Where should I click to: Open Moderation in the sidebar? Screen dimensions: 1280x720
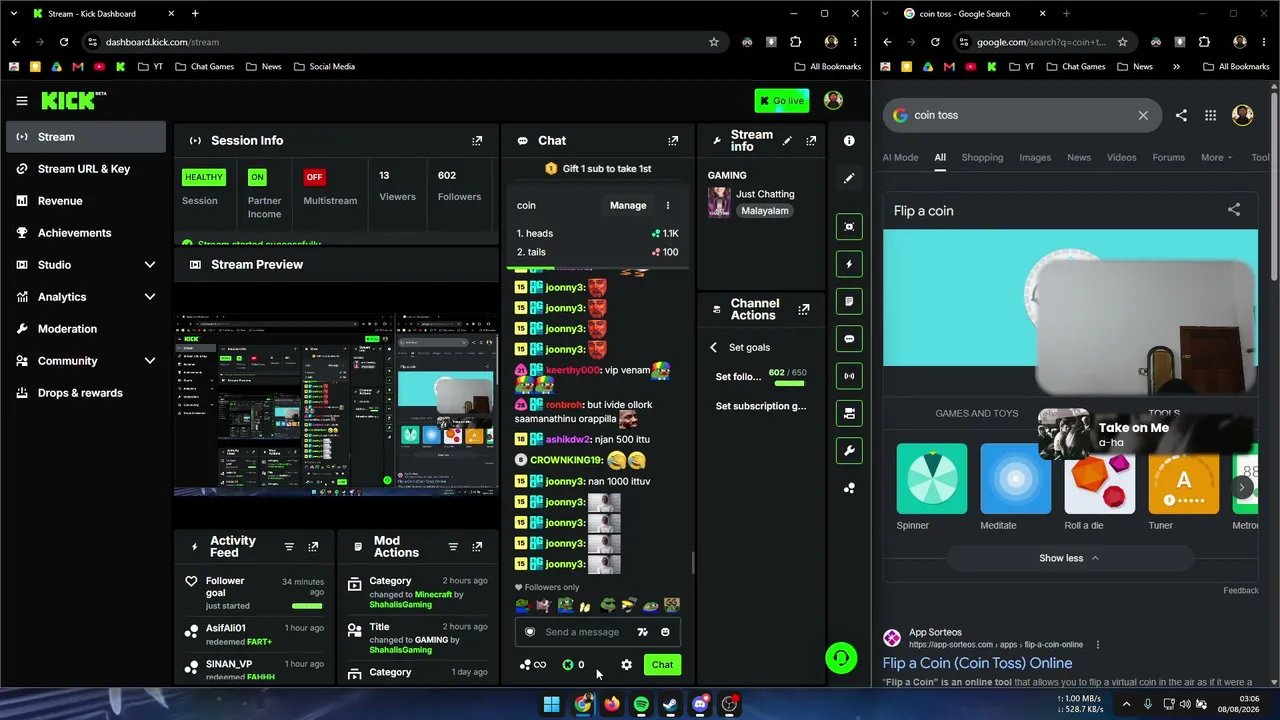click(x=86, y=329)
